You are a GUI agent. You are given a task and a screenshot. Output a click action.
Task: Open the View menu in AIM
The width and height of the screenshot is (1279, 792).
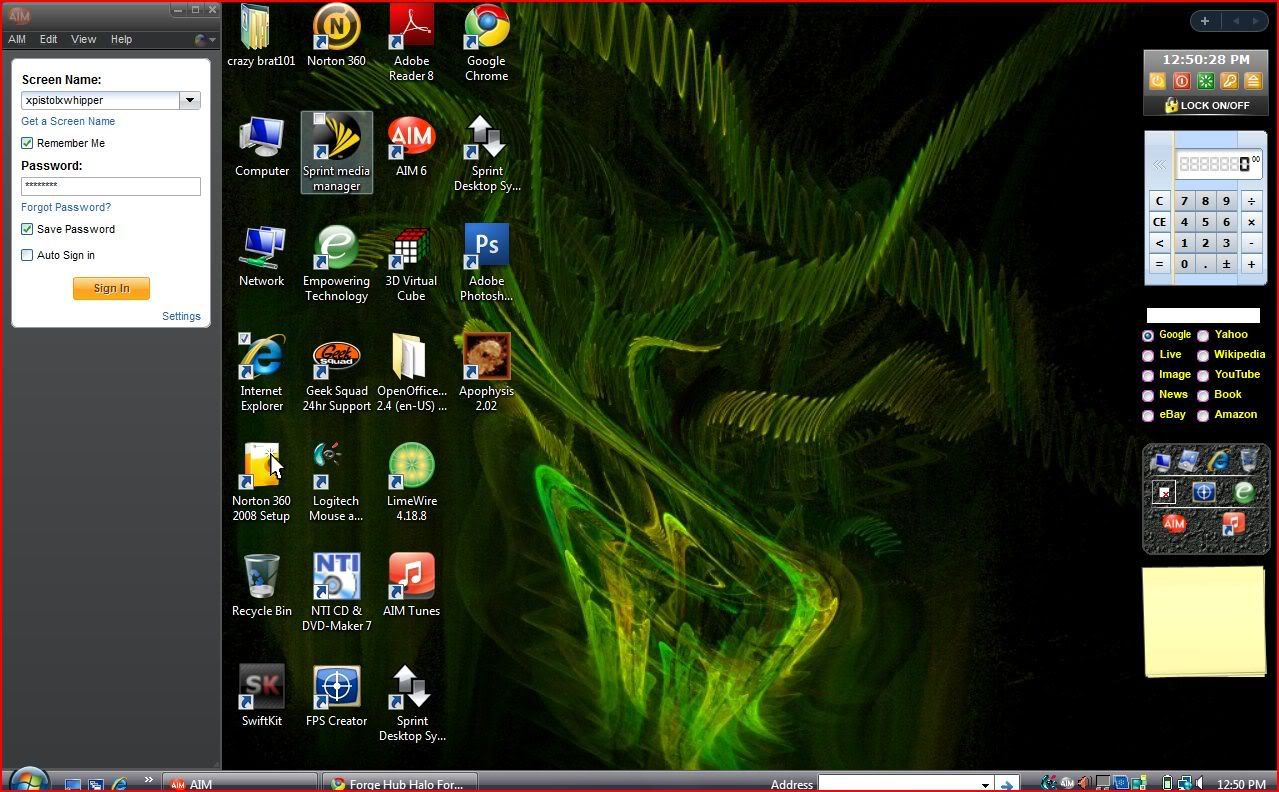pyautogui.click(x=83, y=39)
